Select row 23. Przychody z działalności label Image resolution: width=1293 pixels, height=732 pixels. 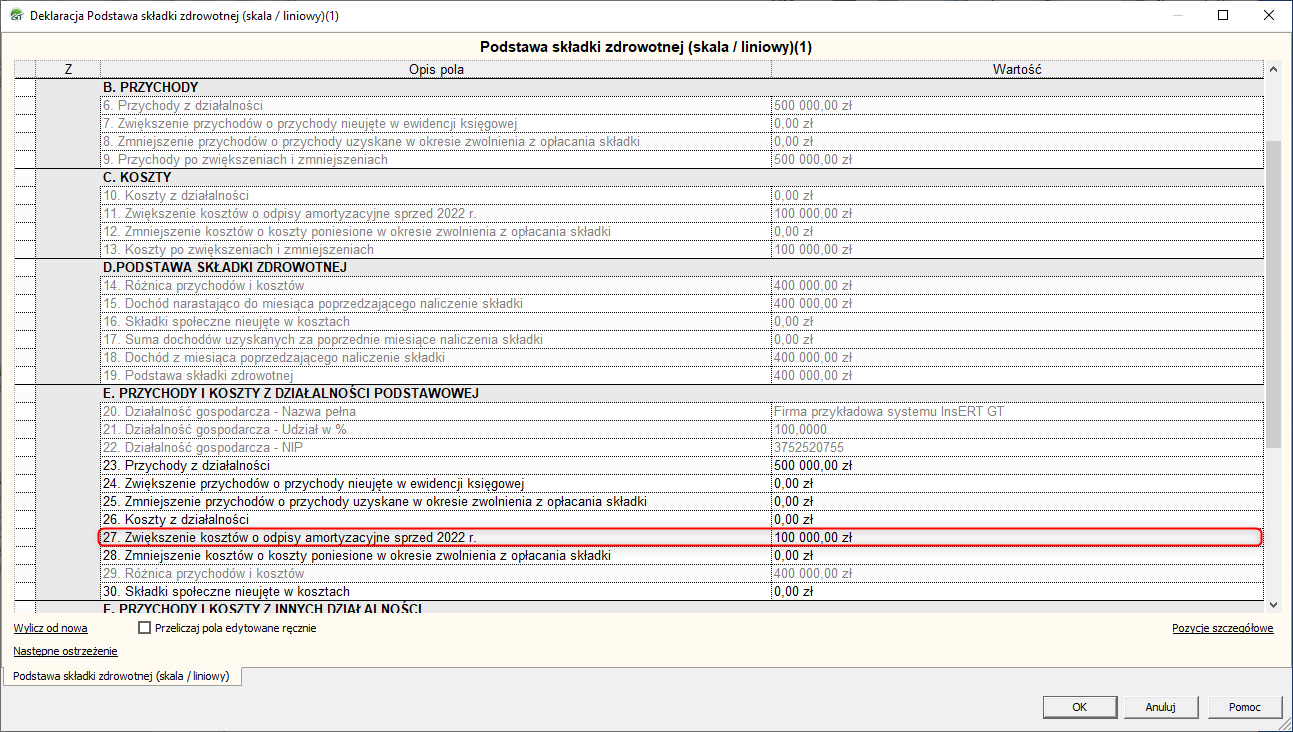tap(436, 465)
